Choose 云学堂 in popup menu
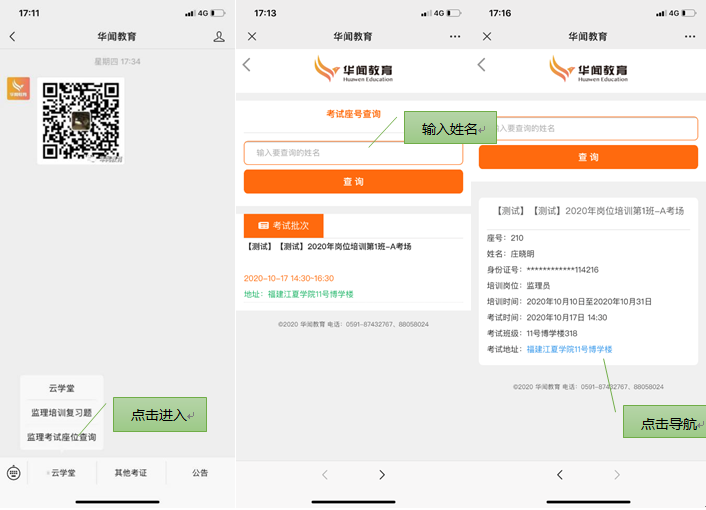 pos(62,388)
